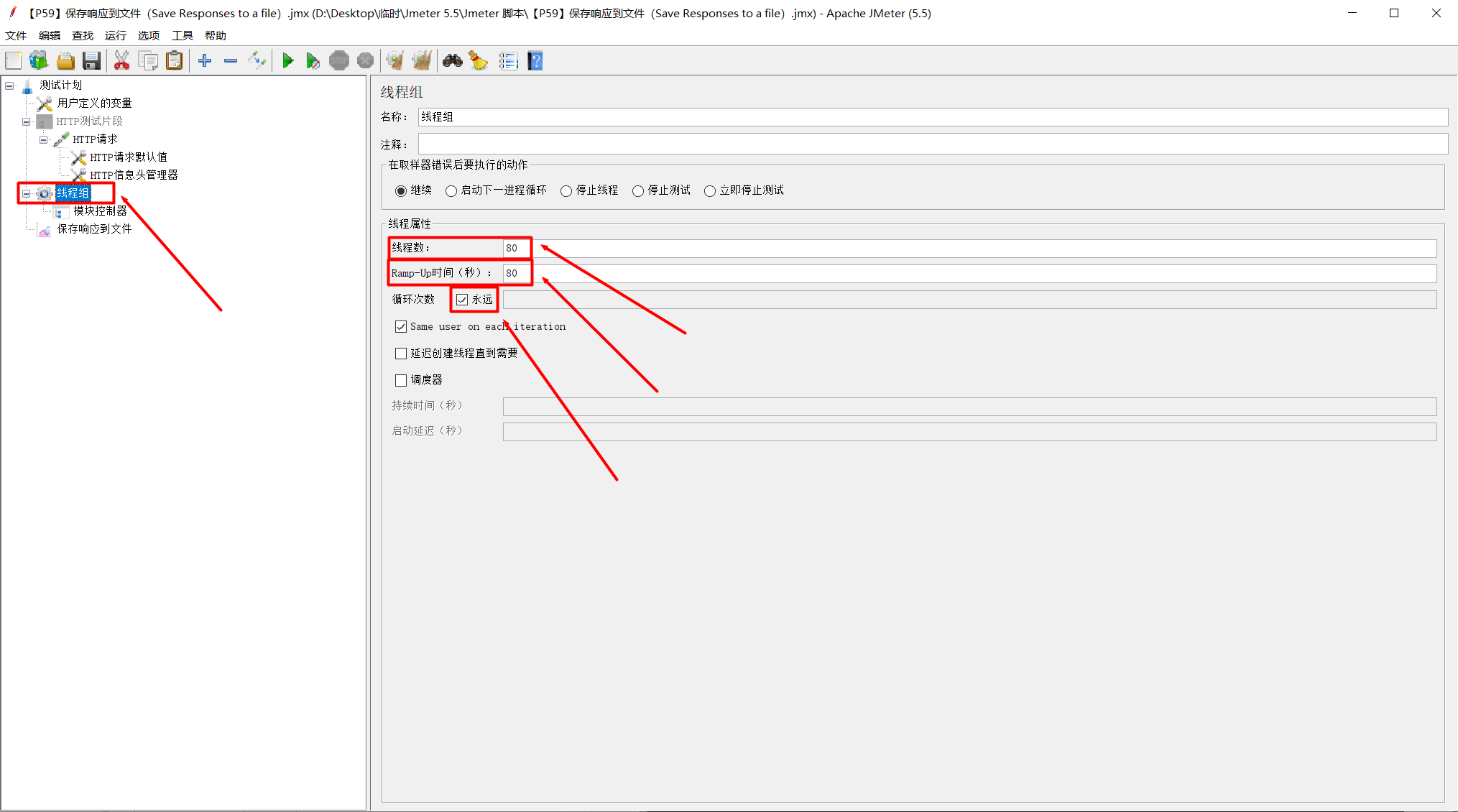Image resolution: width=1458 pixels, height=812 pixels.
Task: Click the broom Reset Search icon
Action: coord(479,61)
